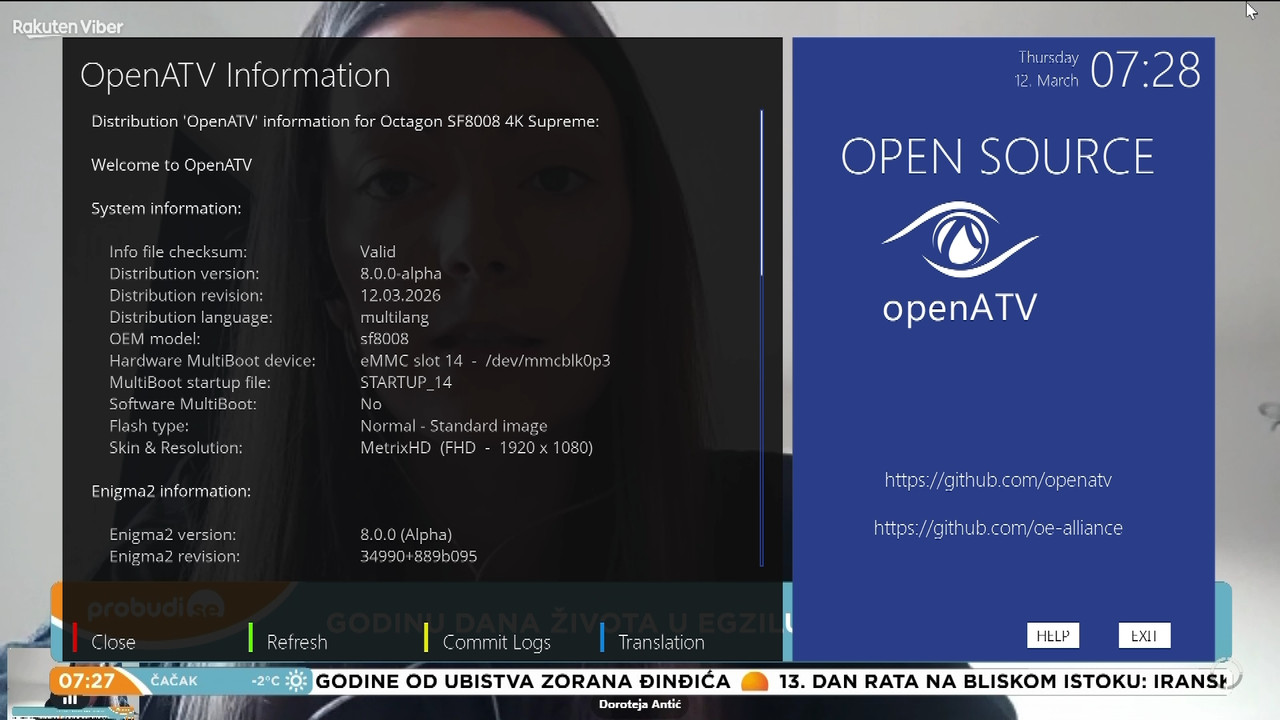This screenshot has width=1280, height=720.
Task: Click the 'Skin & Resolution:' label
Action: [x=176, y=448]
